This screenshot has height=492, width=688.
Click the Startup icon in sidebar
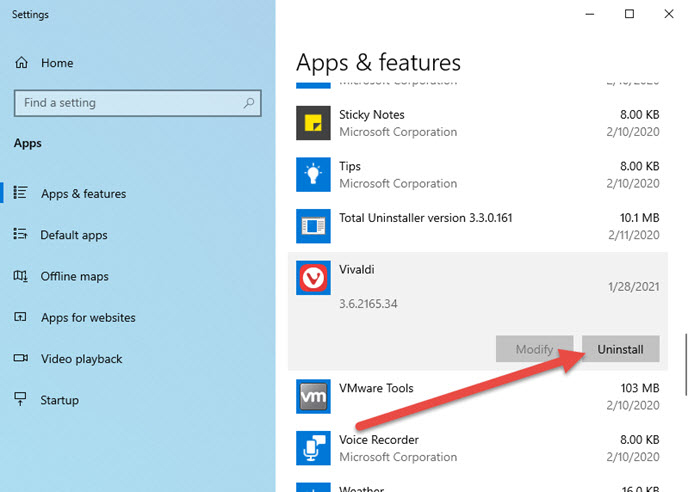(x=20, y=399)
